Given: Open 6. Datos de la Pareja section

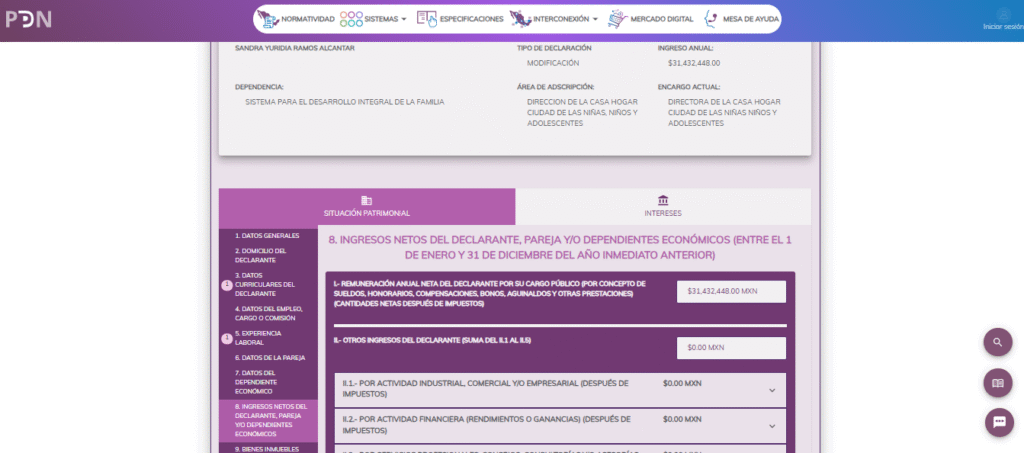Looking at the screenshot, I should (x=270, y=357).
